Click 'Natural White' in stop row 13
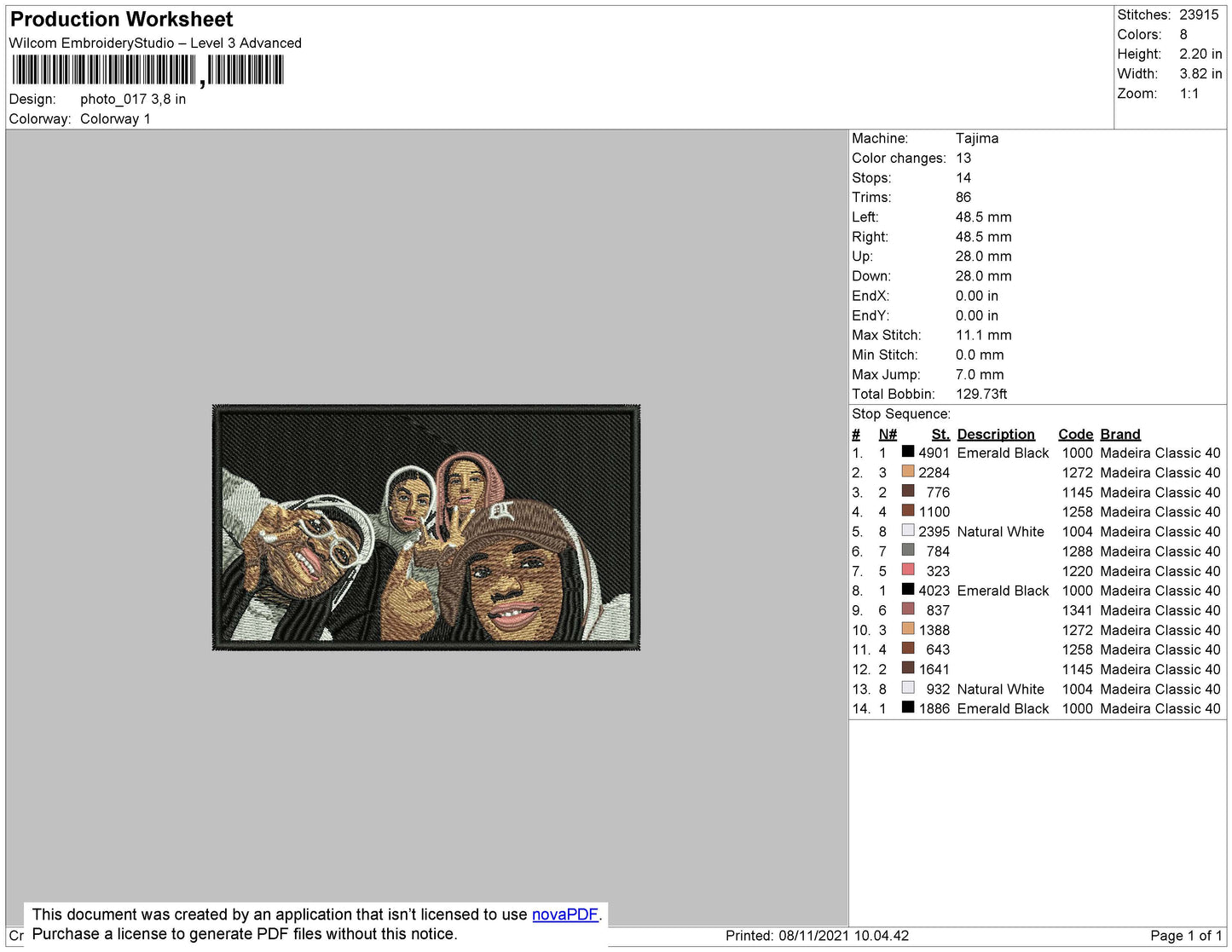Viewport: 1232px width, 952px height. [1000, 689]
